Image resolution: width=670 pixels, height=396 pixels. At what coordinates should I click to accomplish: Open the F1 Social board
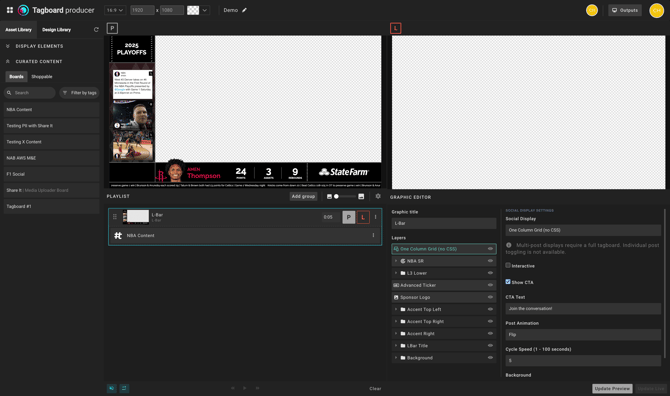[x=51, y=174]
